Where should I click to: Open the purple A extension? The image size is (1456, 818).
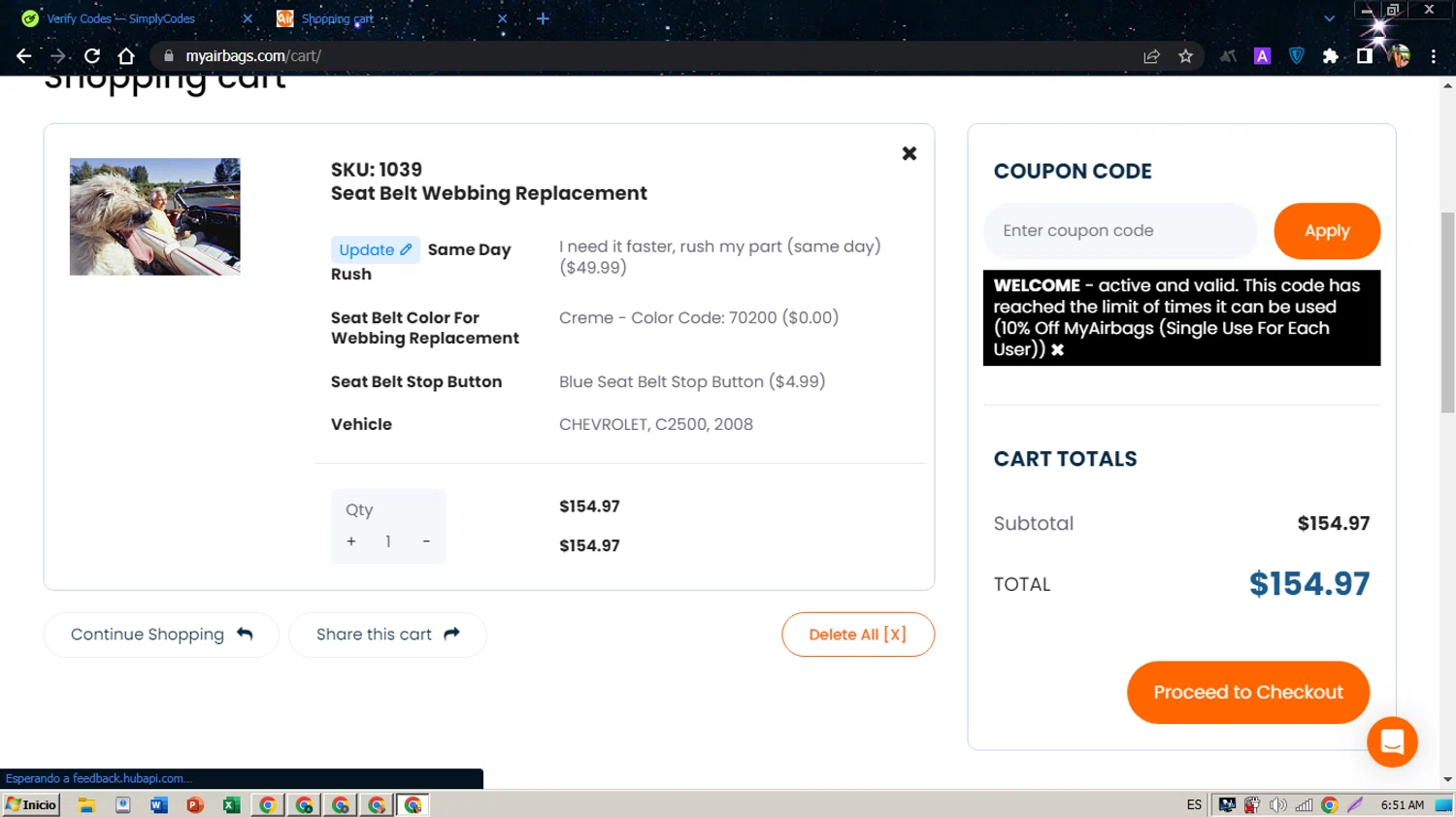(x=1262, y=56)
